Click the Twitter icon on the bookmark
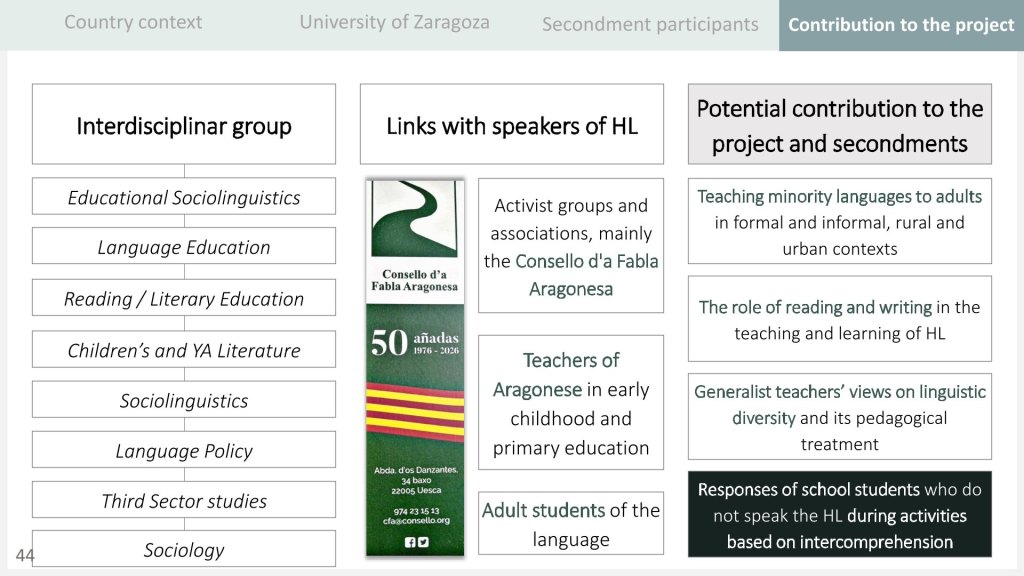 pyautogui.click(x=423, y=542)
